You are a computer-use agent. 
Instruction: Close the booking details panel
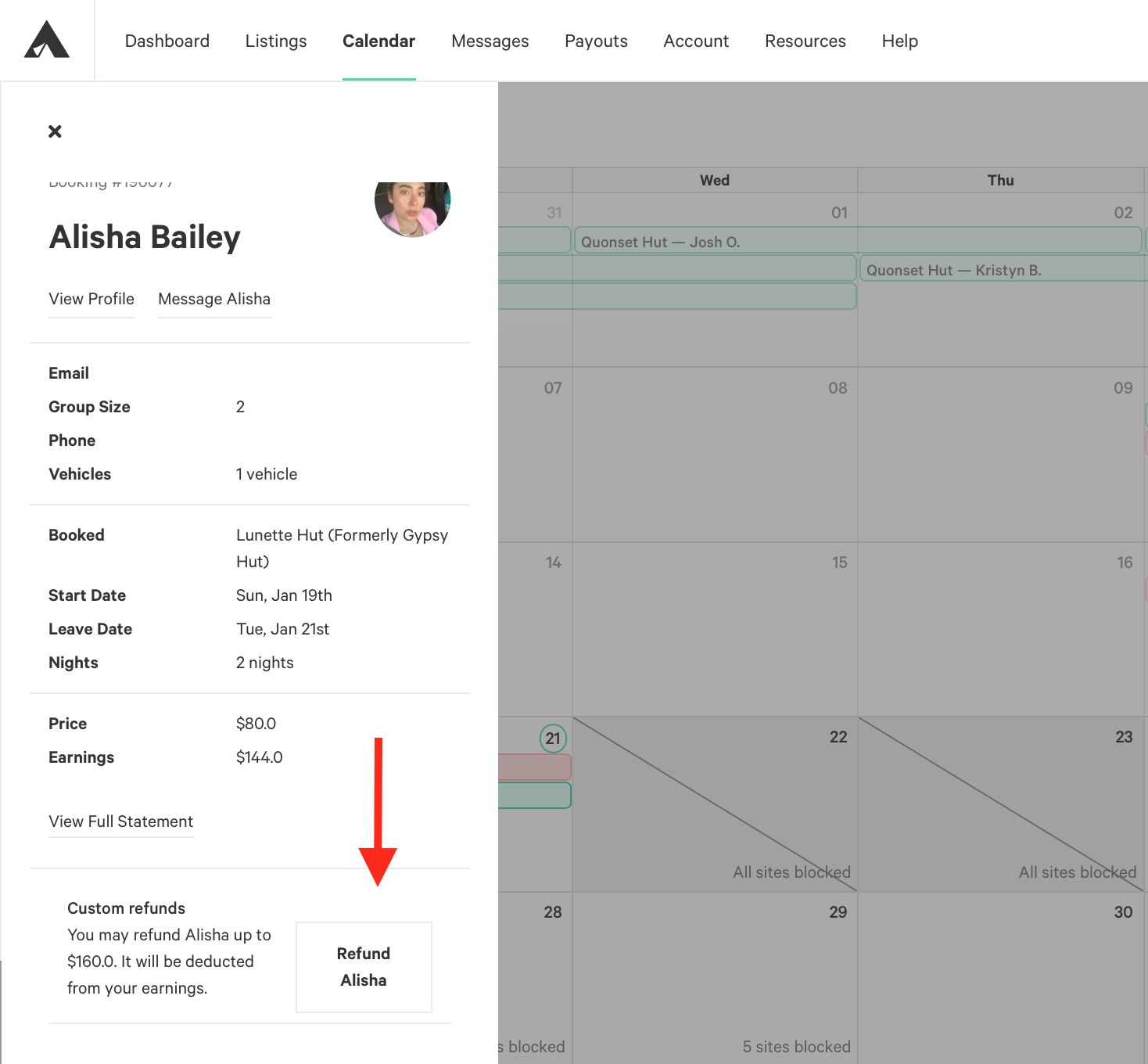click(55, 131)
